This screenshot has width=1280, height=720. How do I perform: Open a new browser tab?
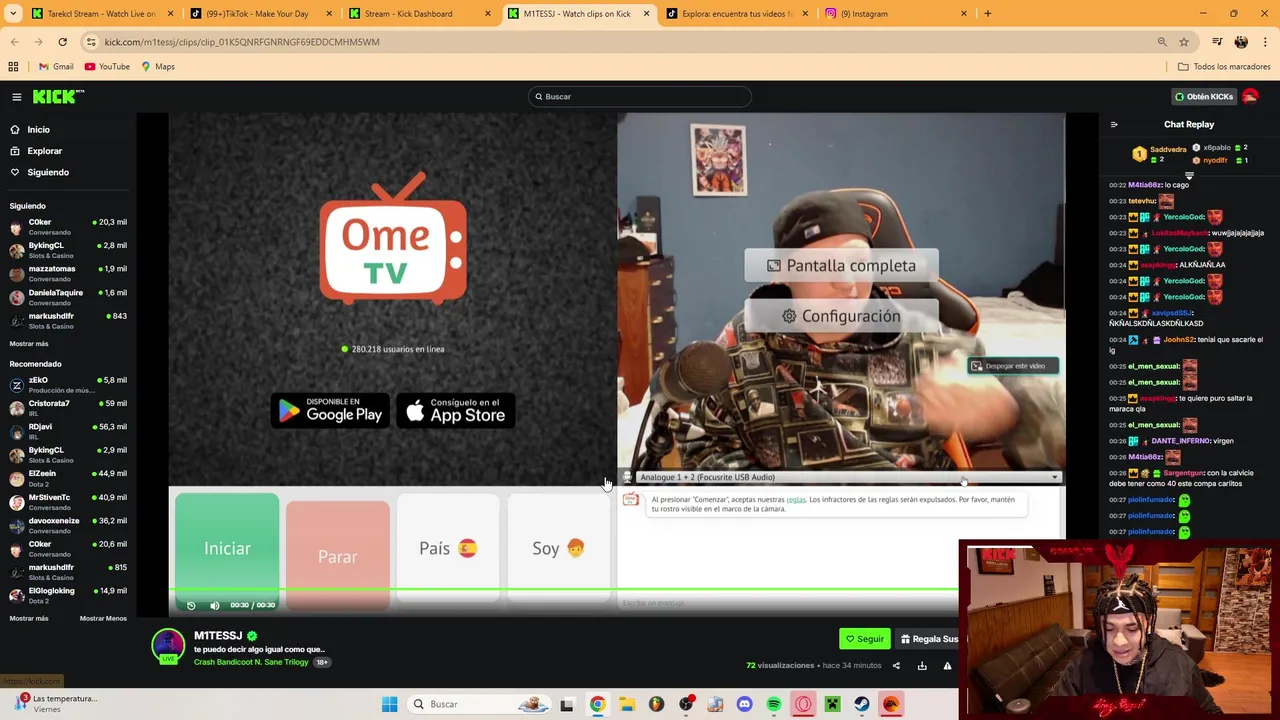point(987,14)
